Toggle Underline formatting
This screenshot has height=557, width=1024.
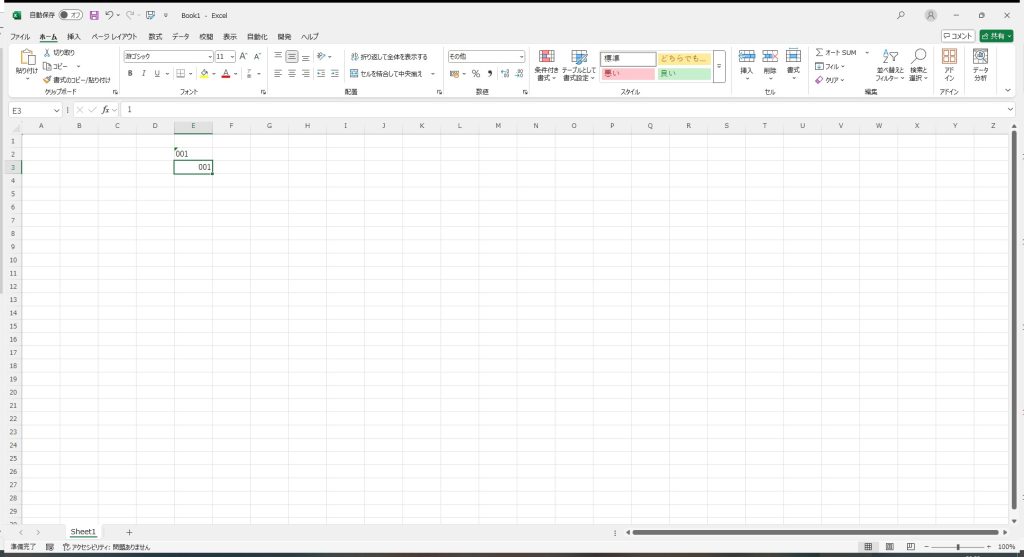point(157,74)
